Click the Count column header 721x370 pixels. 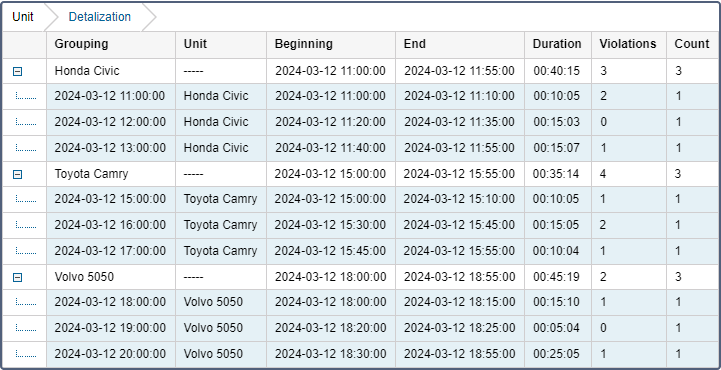[x=692, y=45]
